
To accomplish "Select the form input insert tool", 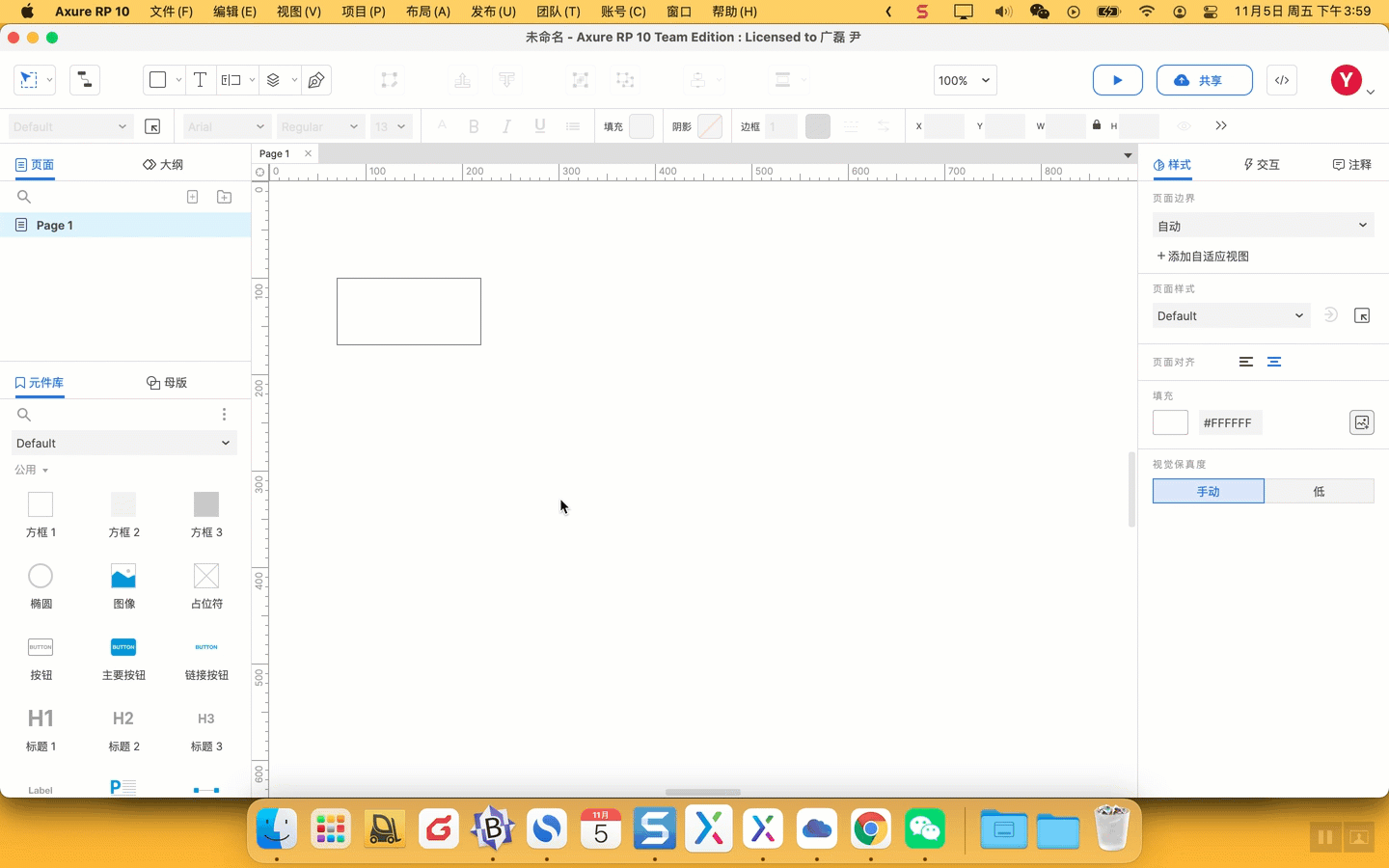I will tap(231, 80).
